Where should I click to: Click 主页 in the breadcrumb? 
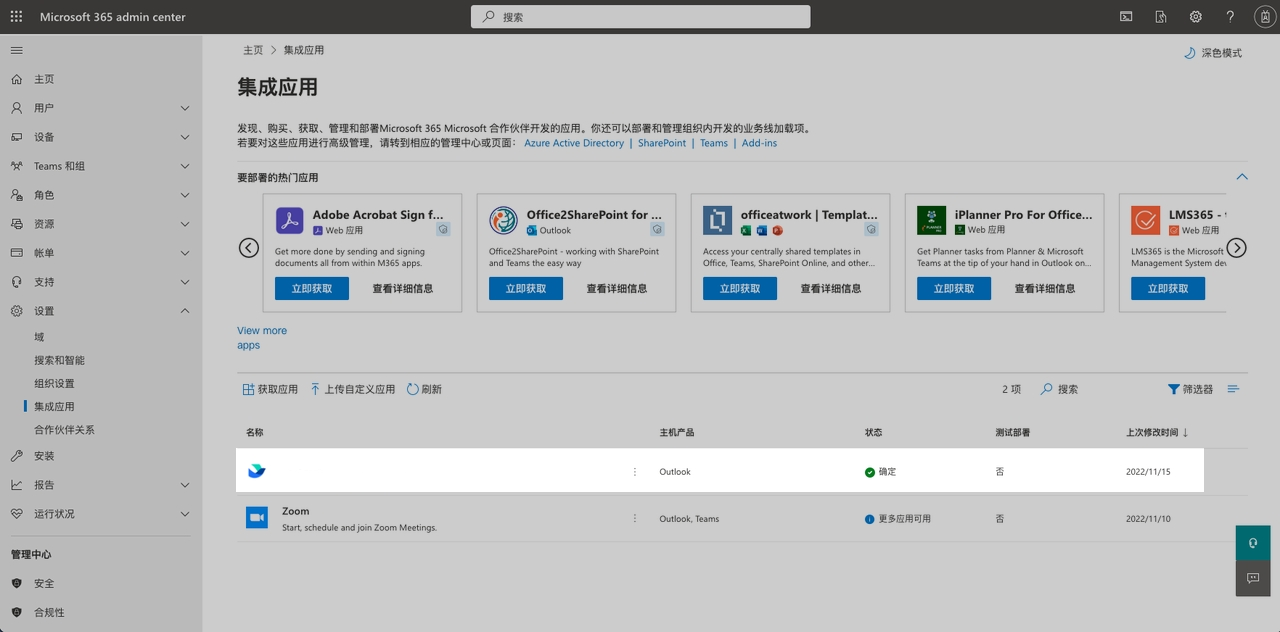[x=253, y=50]
